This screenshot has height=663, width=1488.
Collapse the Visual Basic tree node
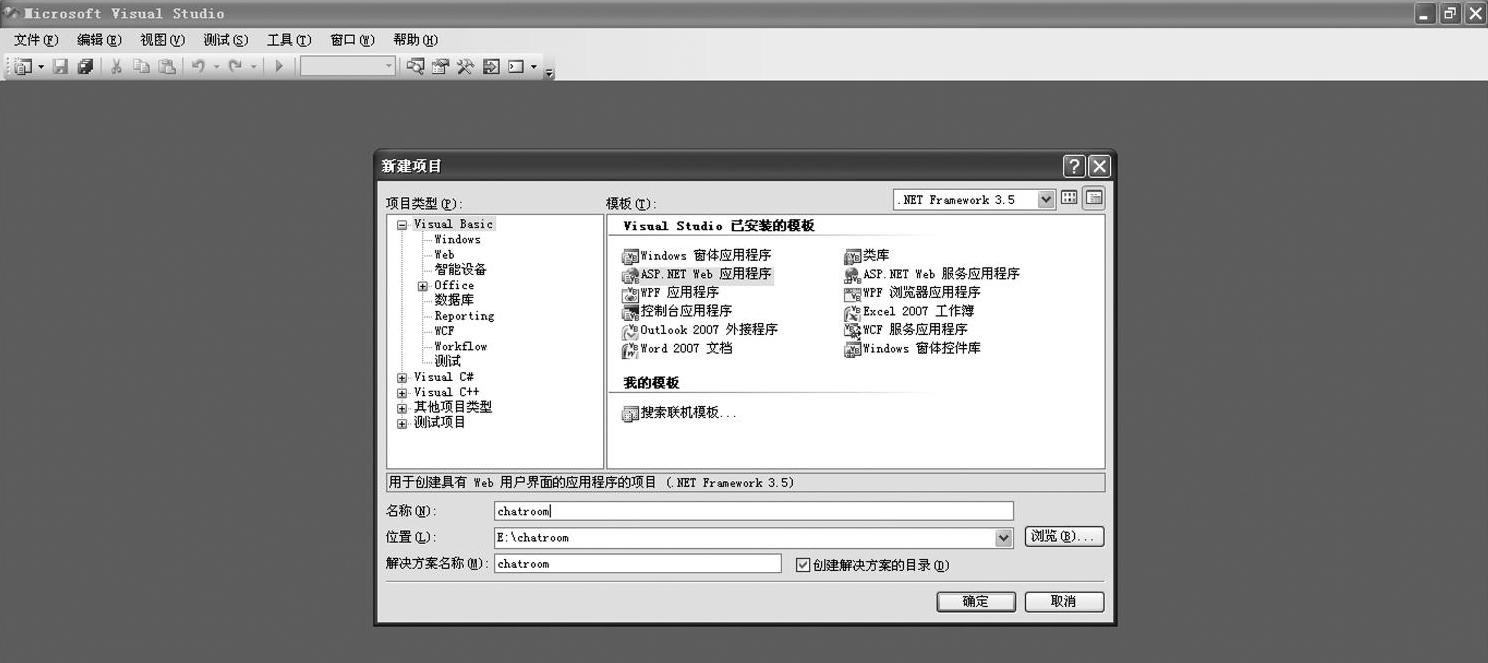(x=402, y=225)
